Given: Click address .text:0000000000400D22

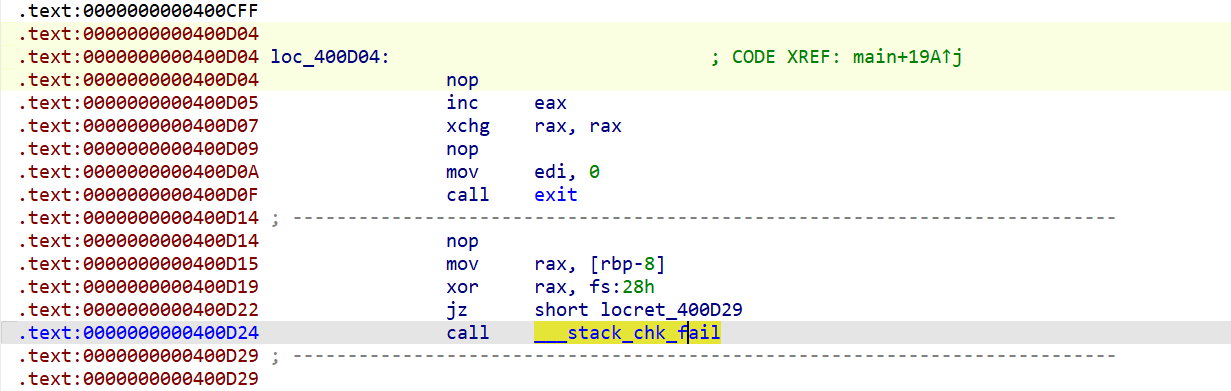Looking at the screenshot, I should (x=138, y=310).
